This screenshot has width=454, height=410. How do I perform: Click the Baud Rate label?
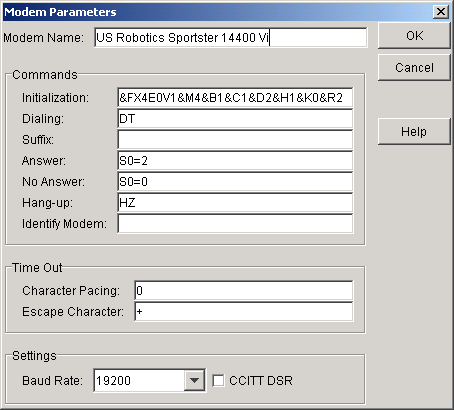[52, 381]
